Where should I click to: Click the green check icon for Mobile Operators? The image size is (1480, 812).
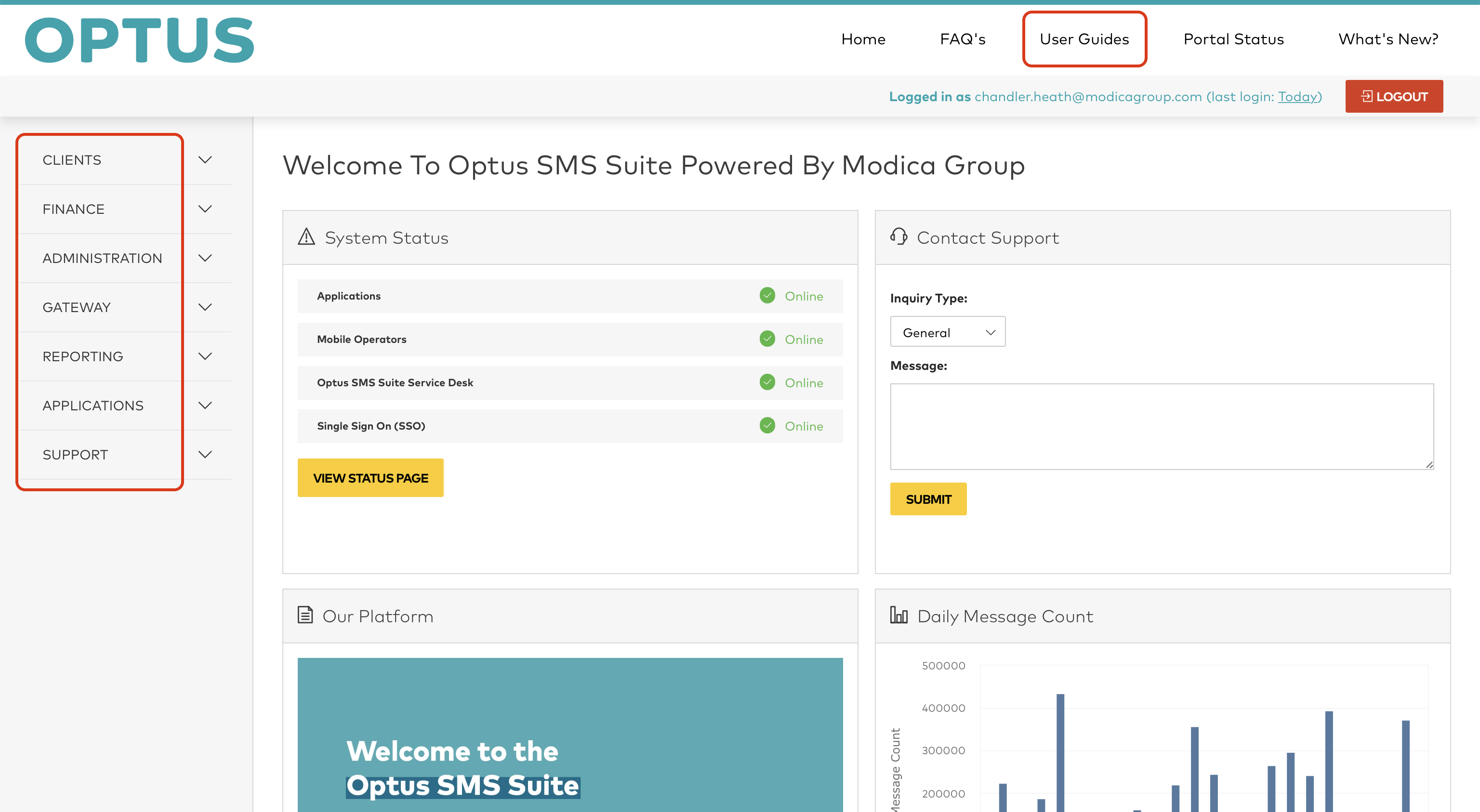[x=767, y=339]
